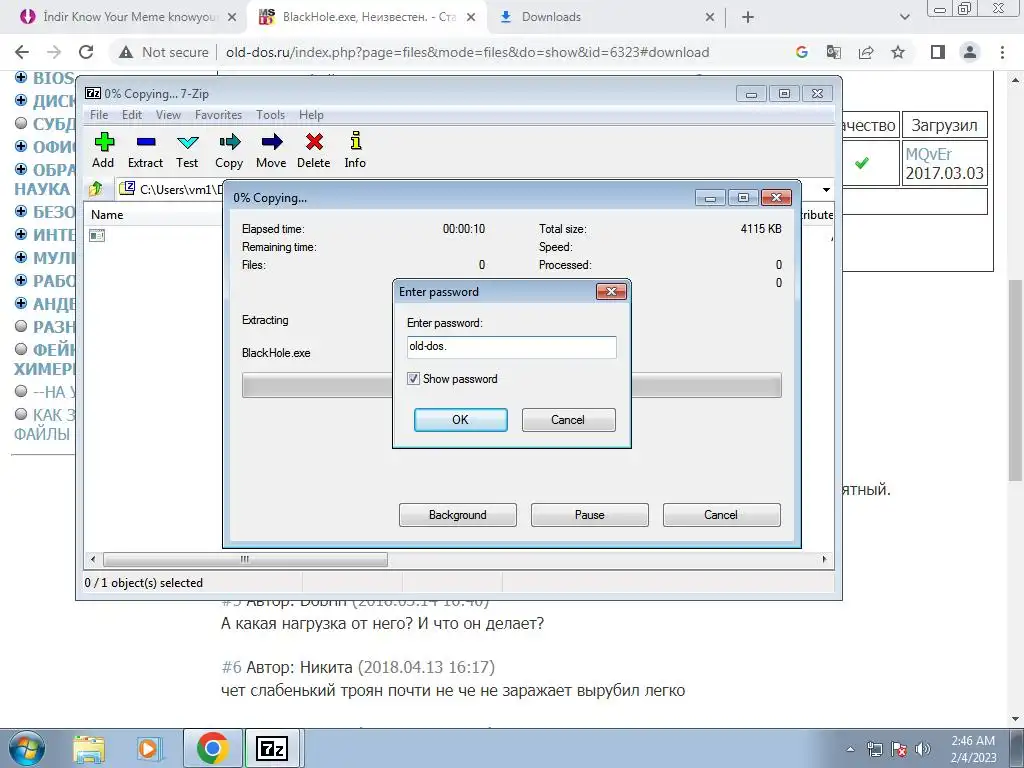This screenshot has height=768, width=1024.
Task: Click Chrome back arrow
Action: coord(22,52)
